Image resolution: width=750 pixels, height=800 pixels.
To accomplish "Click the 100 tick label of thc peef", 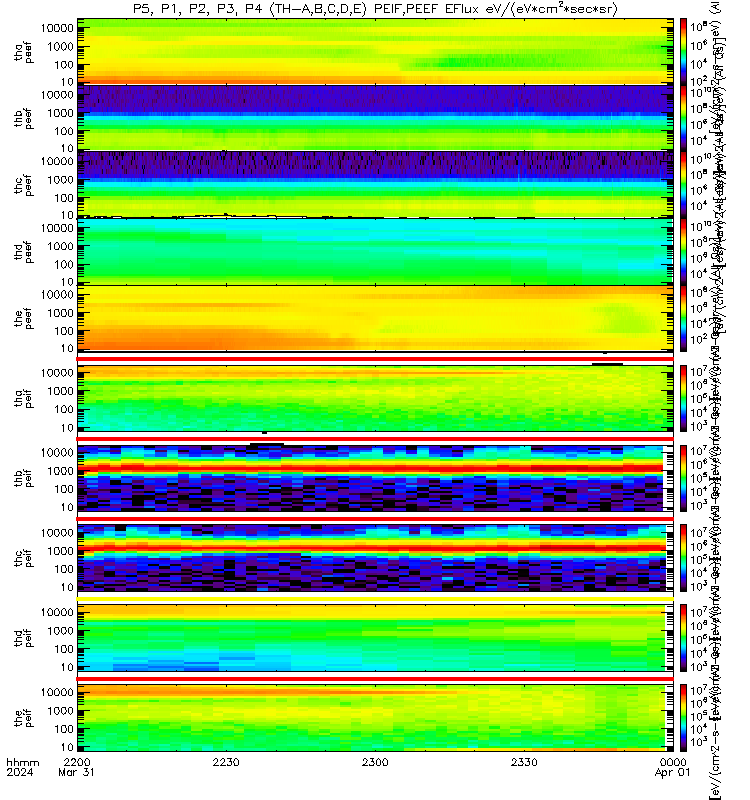I will 64,198.
